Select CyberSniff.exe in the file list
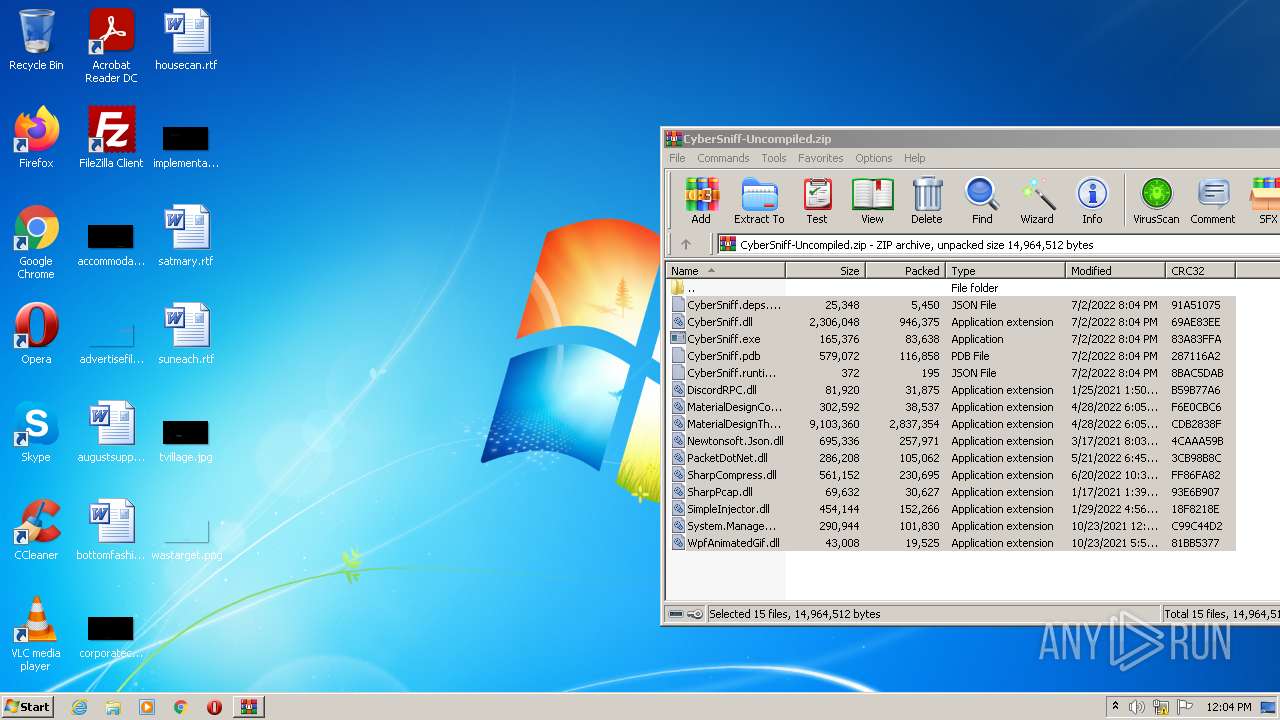The height and width of the screenshot is (720, 1280). coord(951,339)
